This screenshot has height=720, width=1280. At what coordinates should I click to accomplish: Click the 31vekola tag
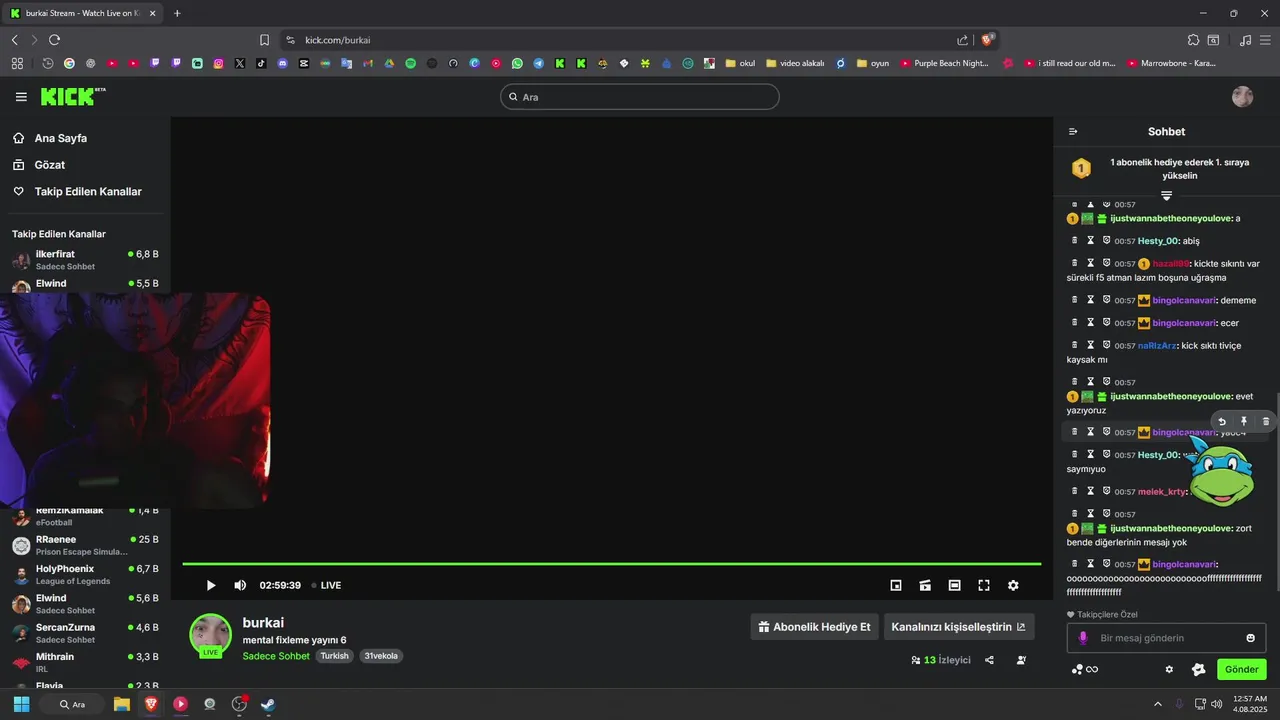coord(381,656)
